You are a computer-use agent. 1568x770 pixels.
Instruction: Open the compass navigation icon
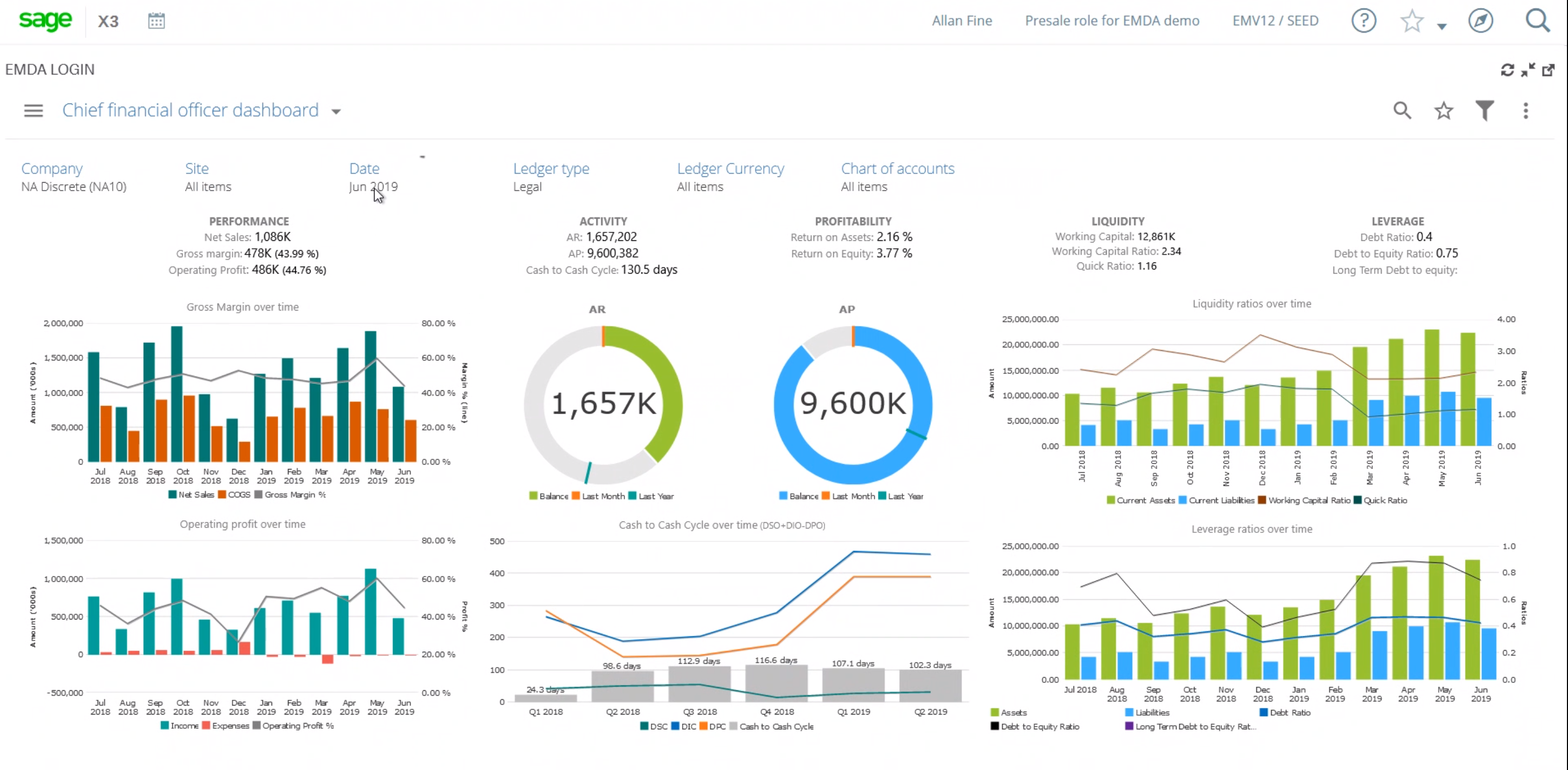tap(1480, 20)
